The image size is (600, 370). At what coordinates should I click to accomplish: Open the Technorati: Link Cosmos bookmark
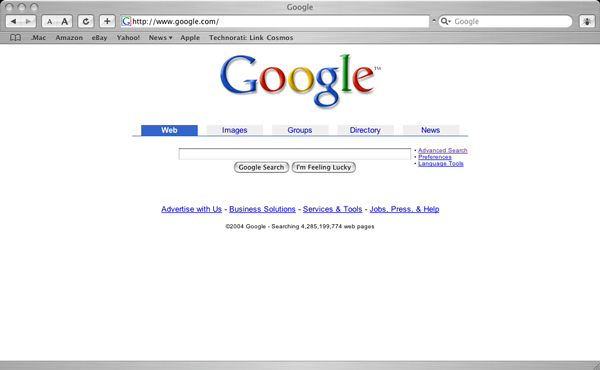(251, 37)
